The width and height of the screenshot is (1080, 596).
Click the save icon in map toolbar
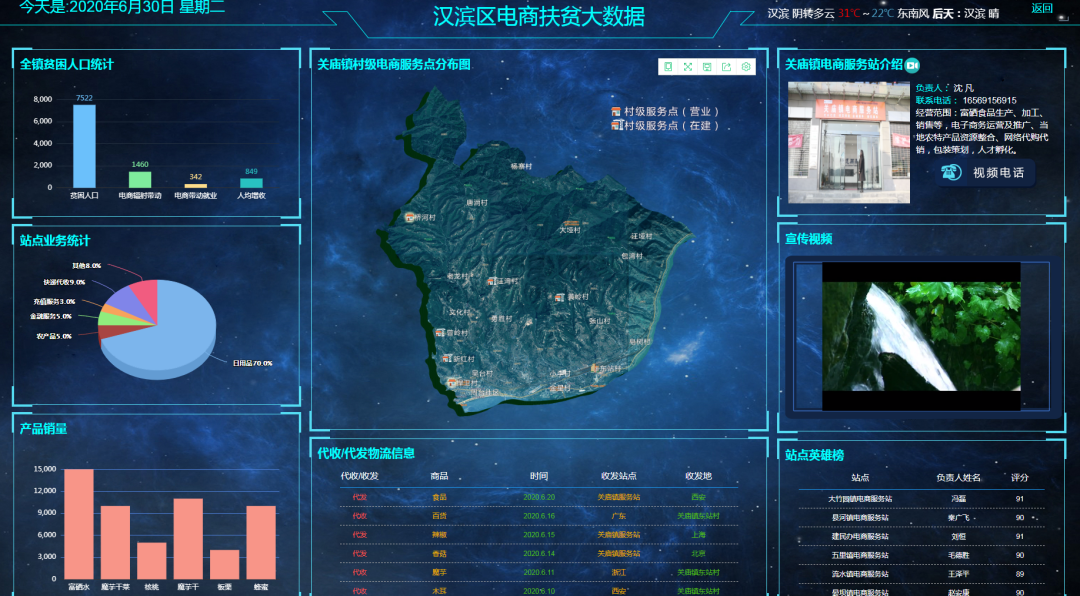(707, 66)
